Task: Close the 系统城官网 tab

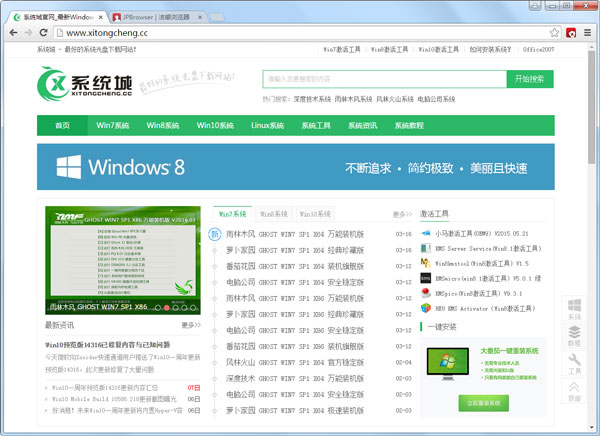Action: 101,17
